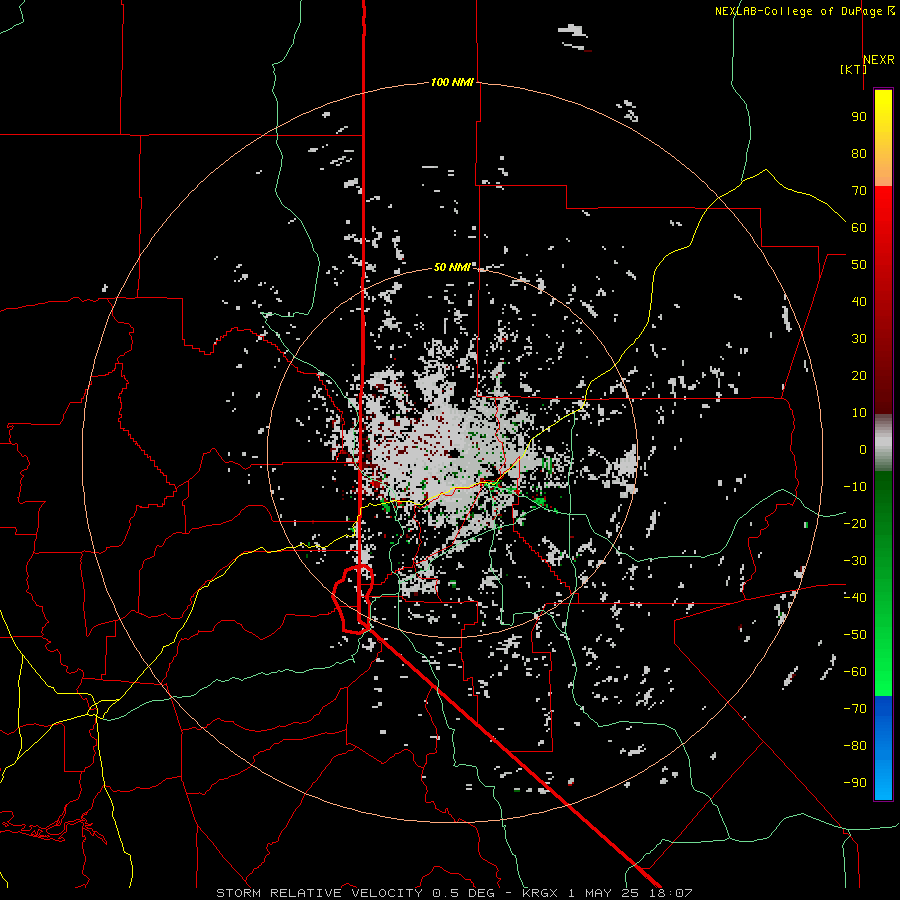Click the KRGX station ID in caption
The height and width of the screenshot is (900, 900).
tap(542, 893)
